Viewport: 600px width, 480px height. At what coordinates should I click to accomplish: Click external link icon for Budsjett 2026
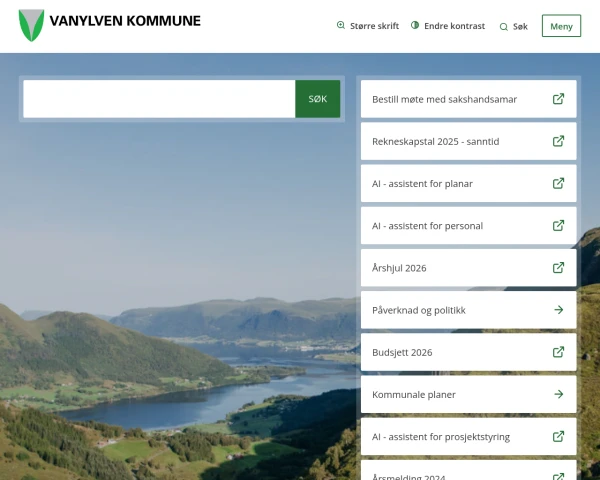(x=558, y=352)
